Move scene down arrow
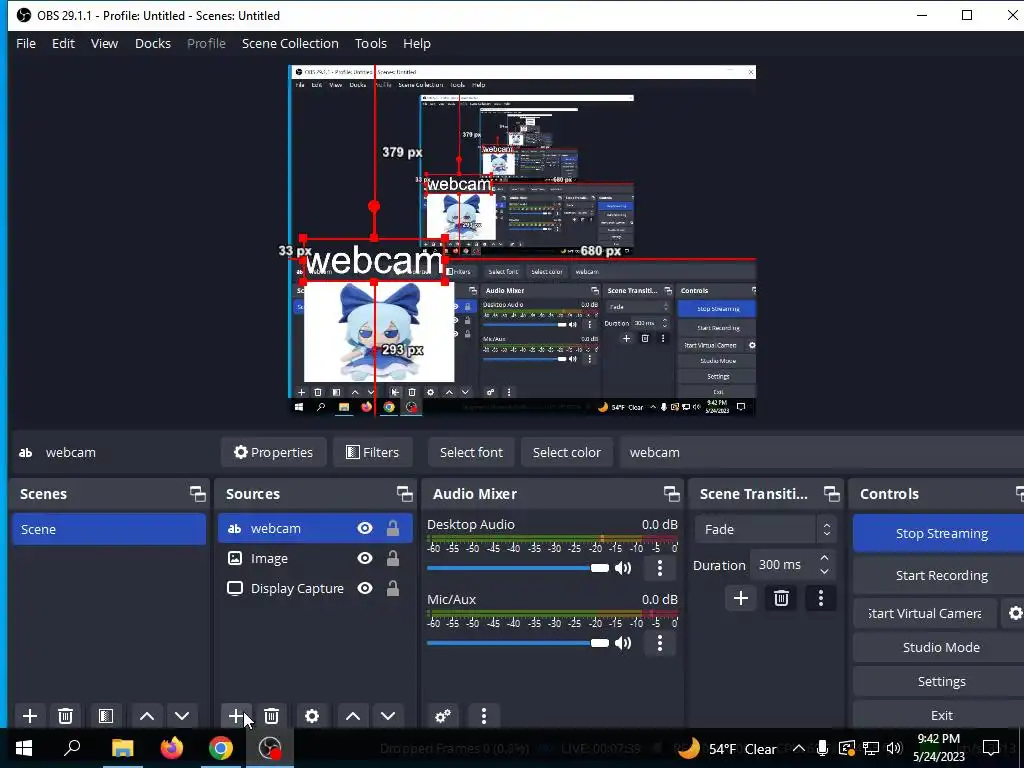1024x768 pixels. coord(182,716)
